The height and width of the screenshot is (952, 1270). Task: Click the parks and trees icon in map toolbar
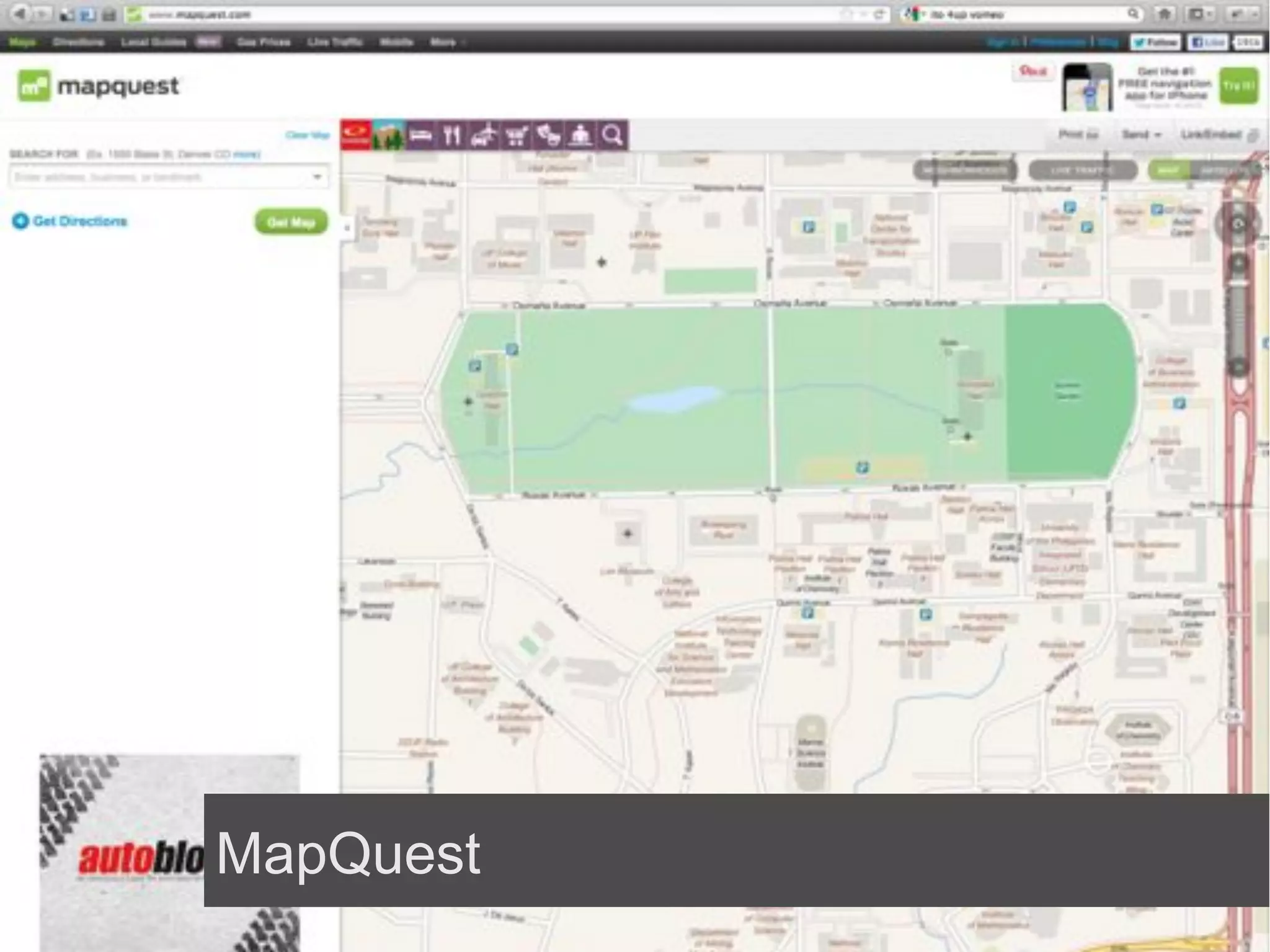click(x=388, y=135)
